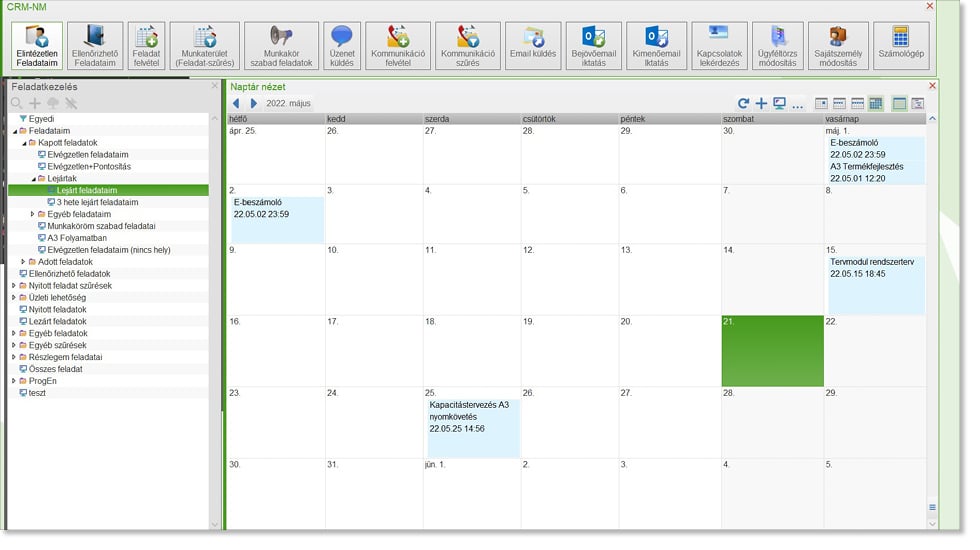
Task: Select Elvégzetlen+Pontosítás in tree
Action: (89, 167)
